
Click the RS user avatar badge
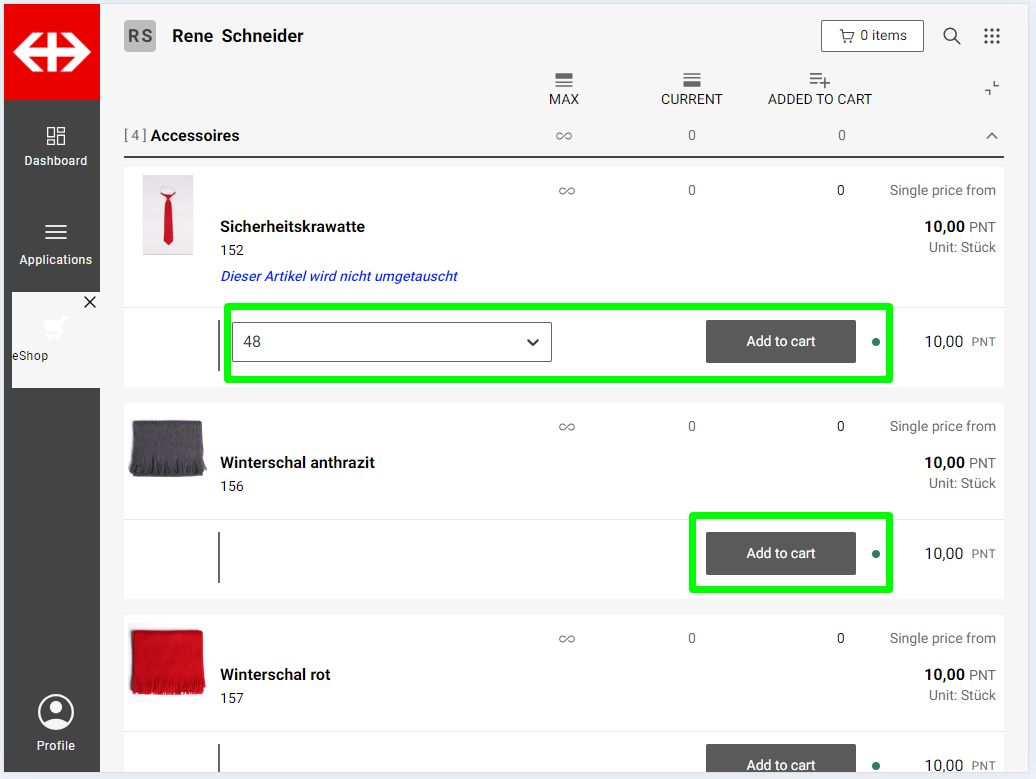[140, 36]
